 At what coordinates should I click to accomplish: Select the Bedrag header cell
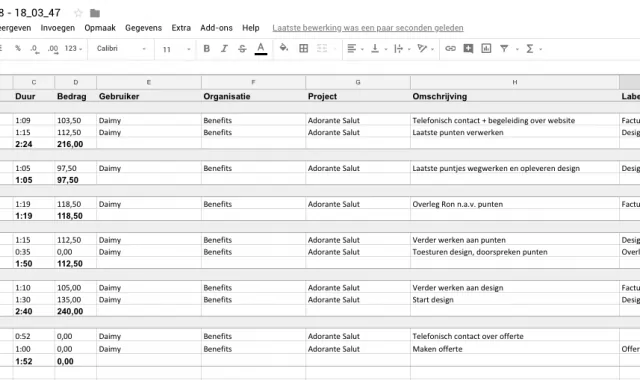pyautogui.click(x=76, y=96)
